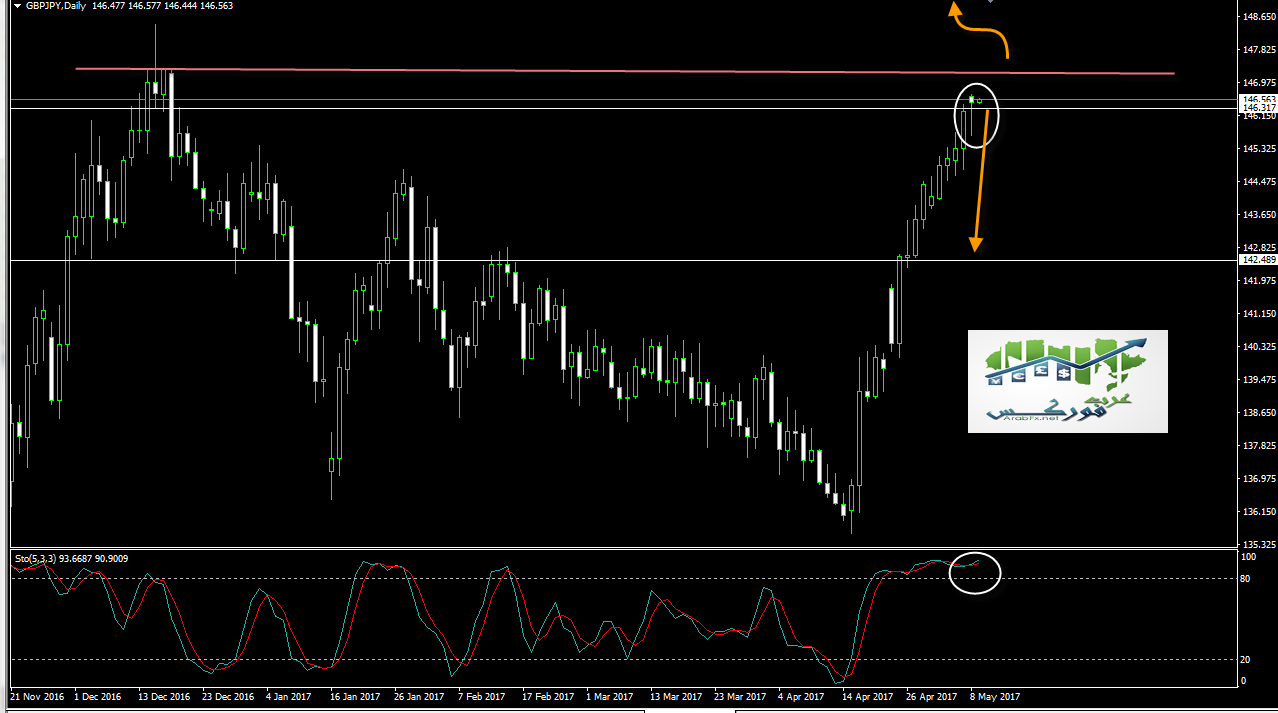Image resolution: width=1278 pixels, height=713 pixels.
Task: Click the 7 Feb 2017 date label
Action: 482,696
